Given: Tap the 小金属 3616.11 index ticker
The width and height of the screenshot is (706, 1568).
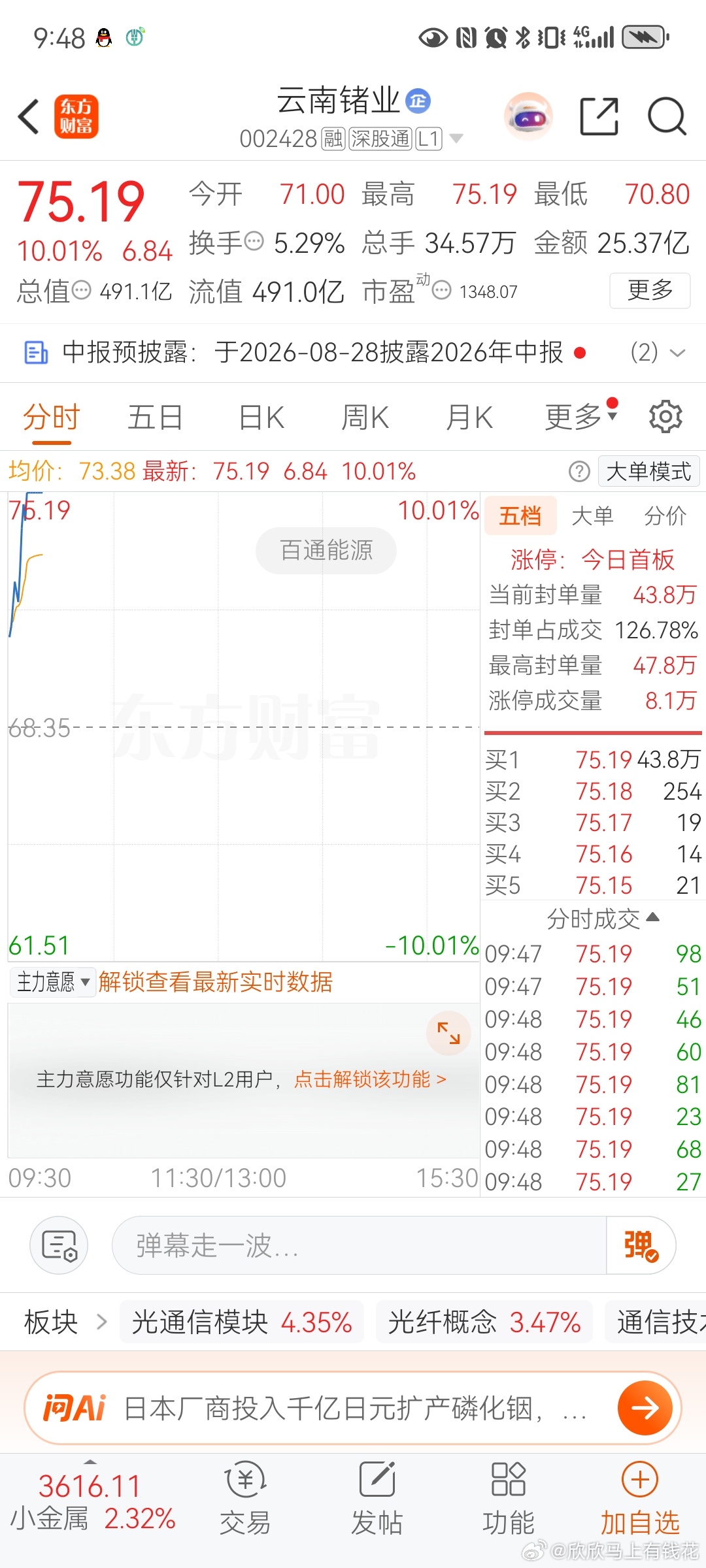Looking at the screenshot, I should 93,1501.
